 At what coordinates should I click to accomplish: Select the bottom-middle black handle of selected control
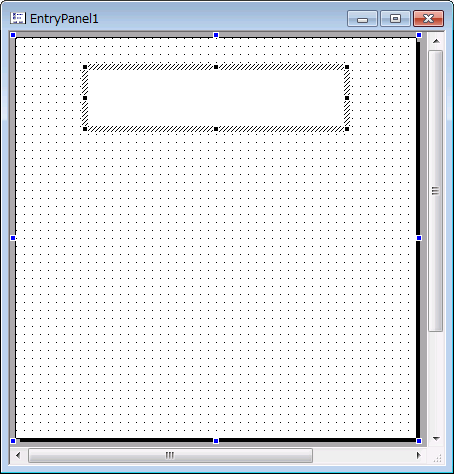[x=216, y=129]
